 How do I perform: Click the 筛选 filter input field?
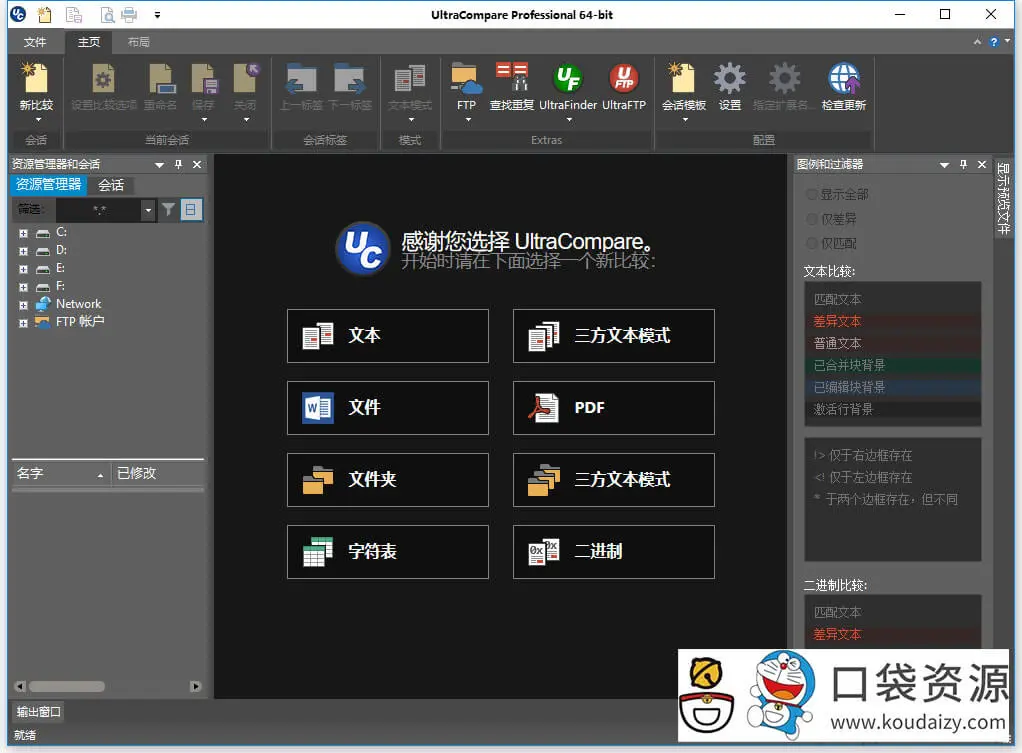(98, 210)
